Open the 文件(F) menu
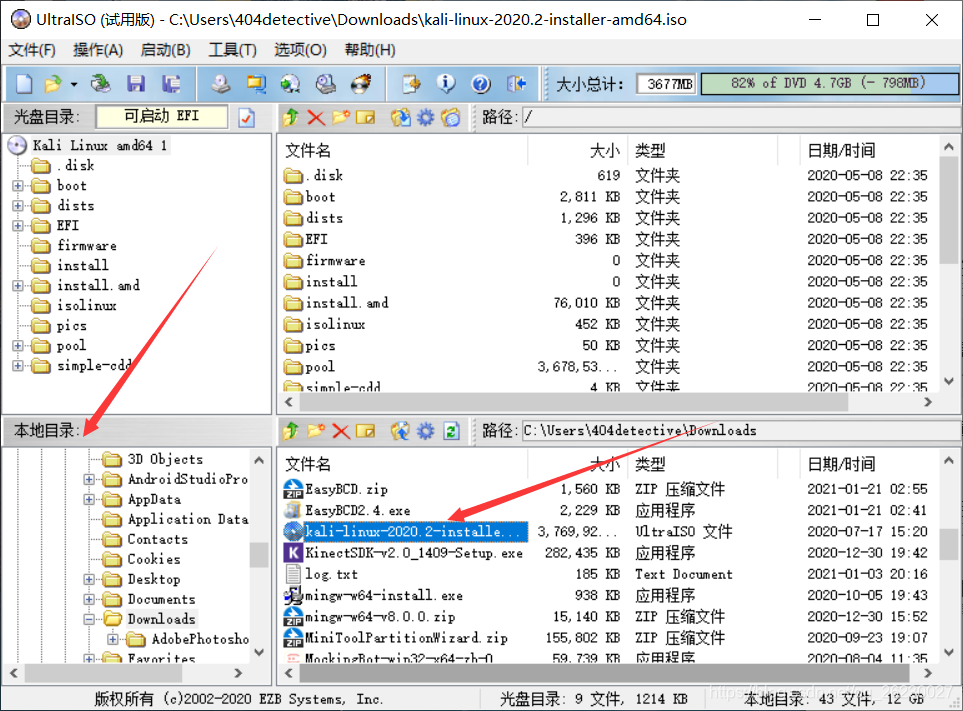The height and width of the screenshot is (711, 963). pyautogui.click(x=32, y=50)
